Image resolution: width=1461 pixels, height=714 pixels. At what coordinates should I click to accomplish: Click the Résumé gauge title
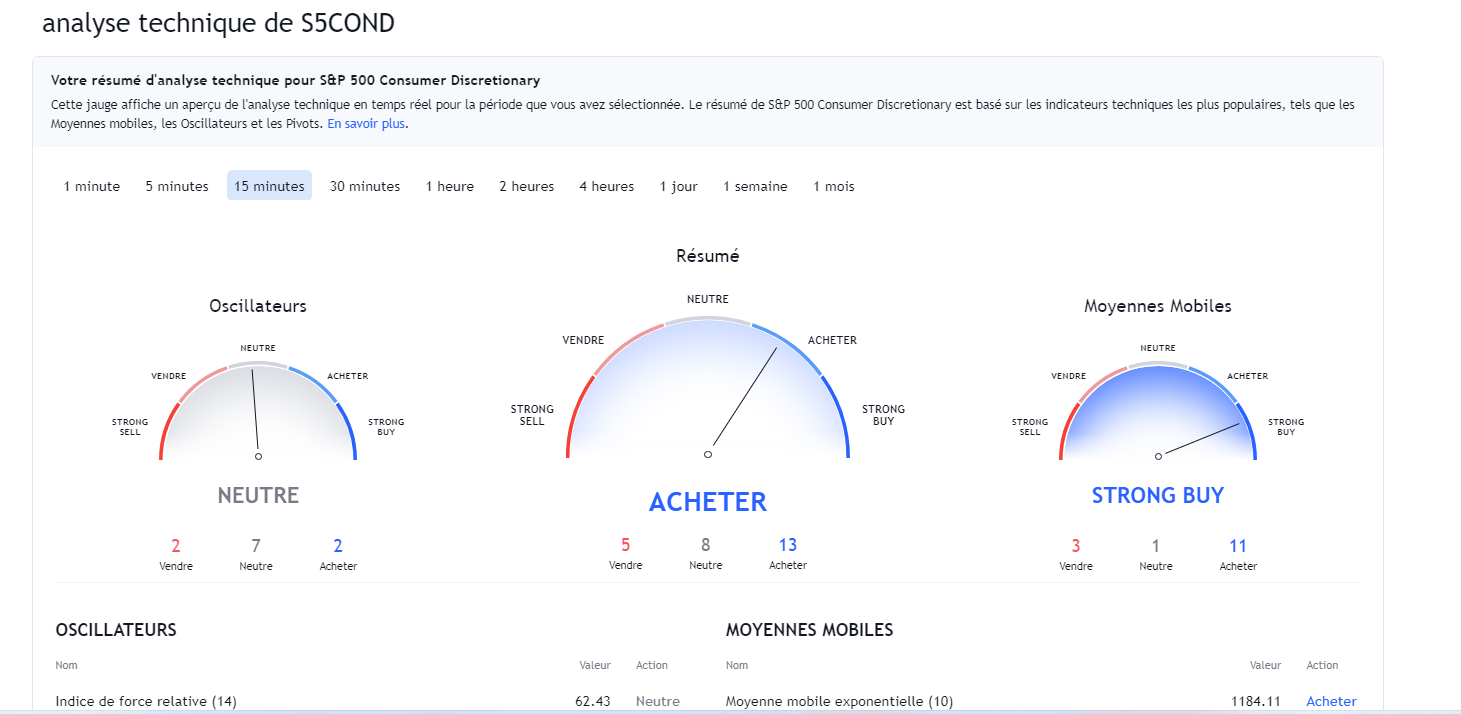(708, 256)
